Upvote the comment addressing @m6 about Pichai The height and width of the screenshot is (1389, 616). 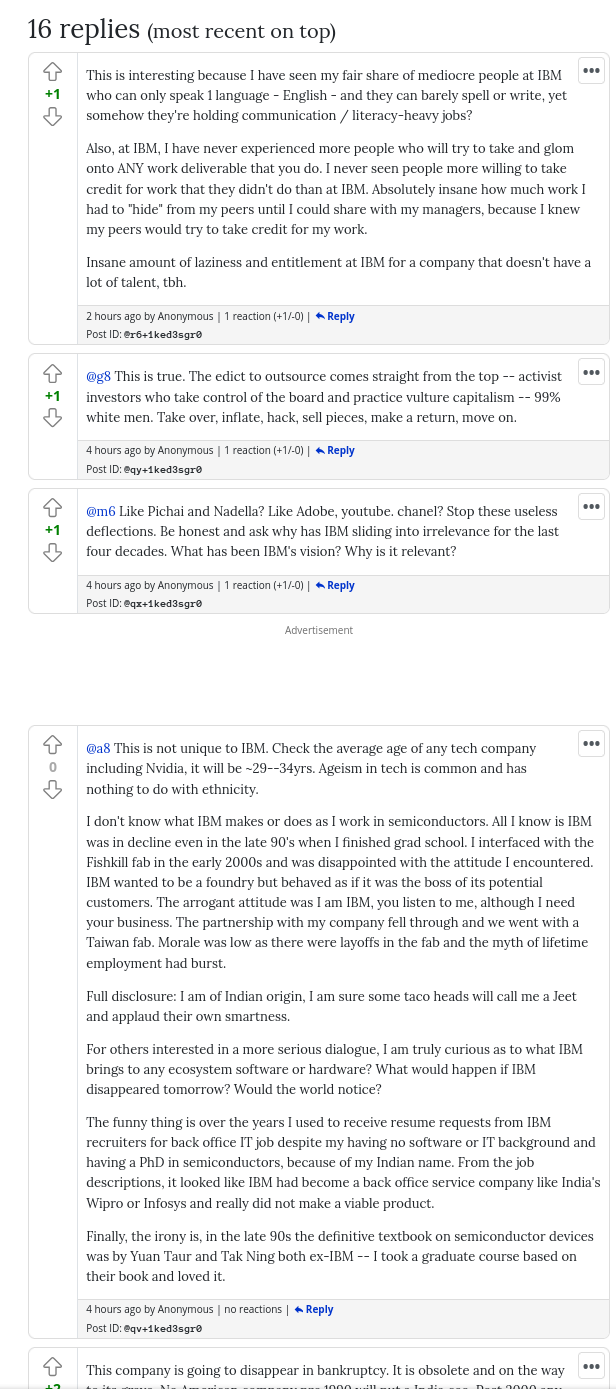coord(52,507)
